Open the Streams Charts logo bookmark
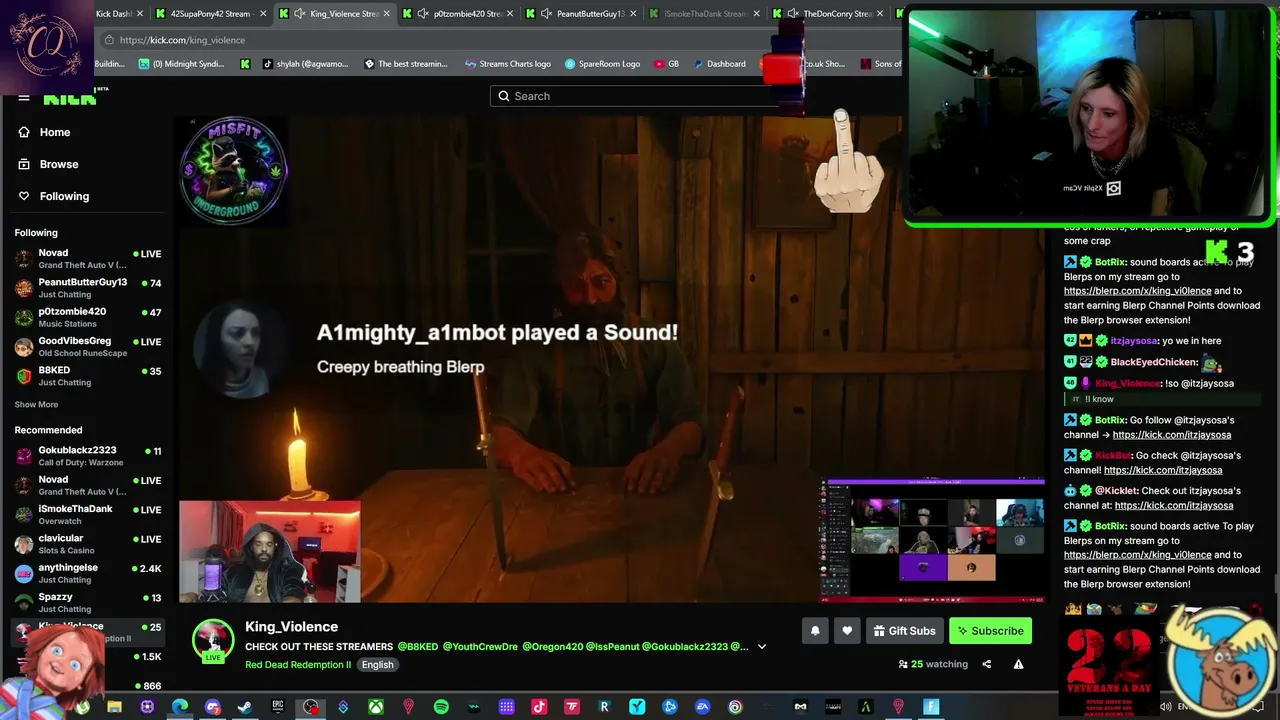Screen dimensions: 1280x720 508,64
